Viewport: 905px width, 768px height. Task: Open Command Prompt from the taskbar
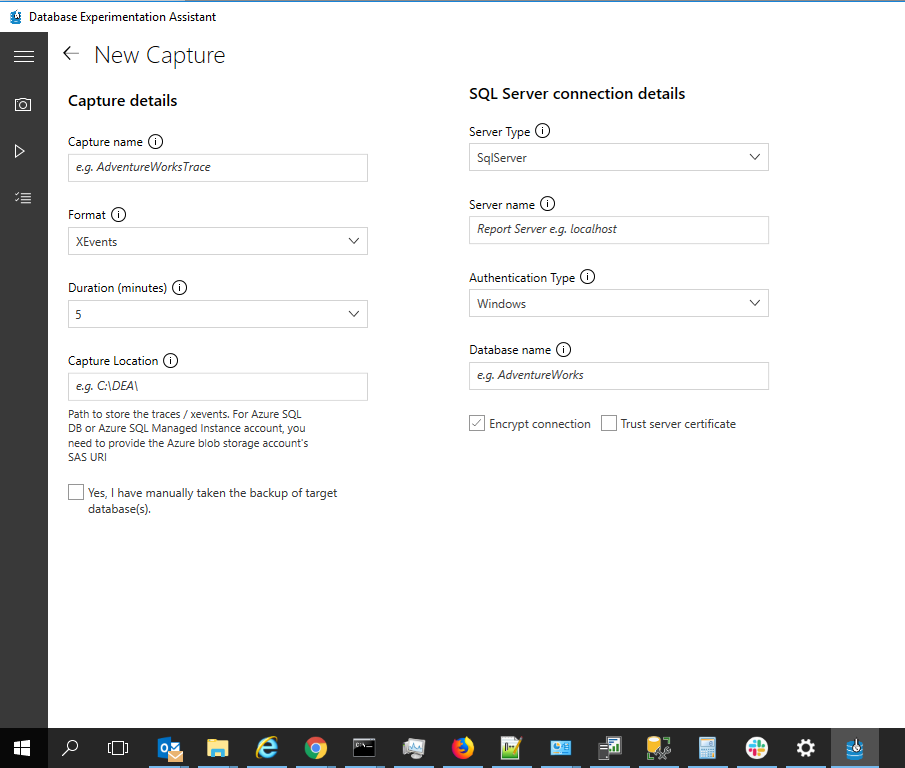(x=364, y=748)
